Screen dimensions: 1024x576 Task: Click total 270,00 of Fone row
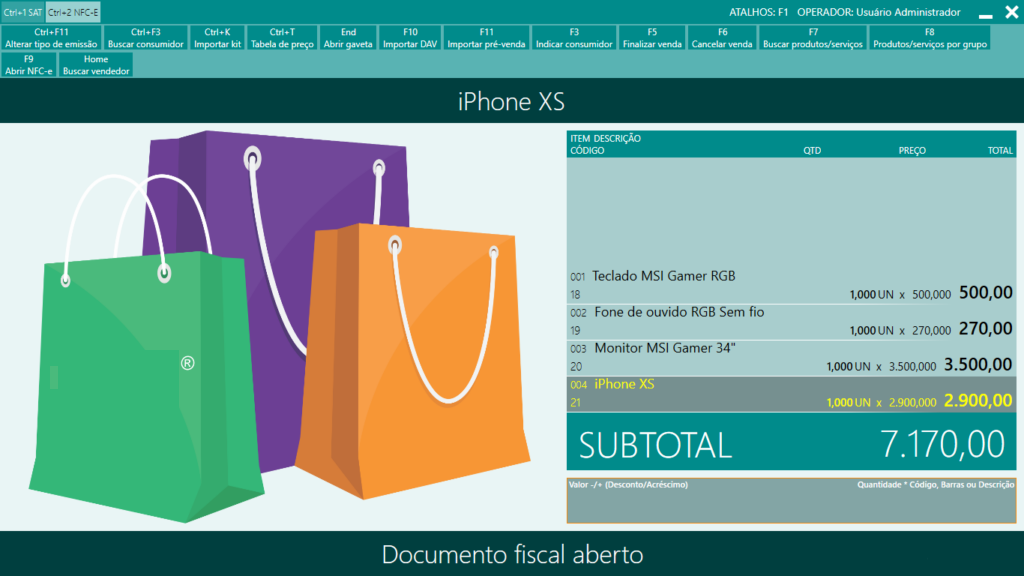tap(985, 328)
